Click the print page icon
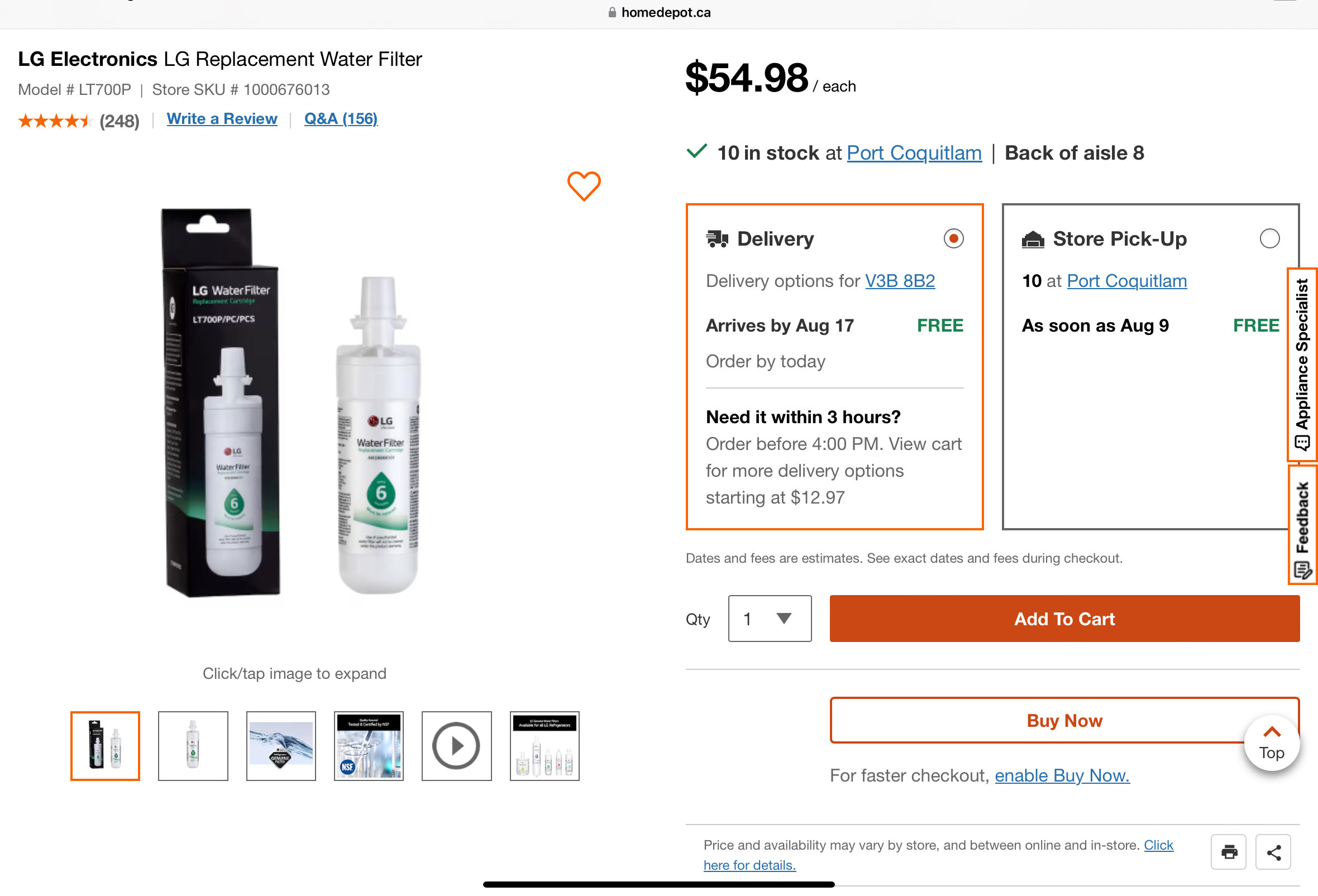 click(1229, 851)
